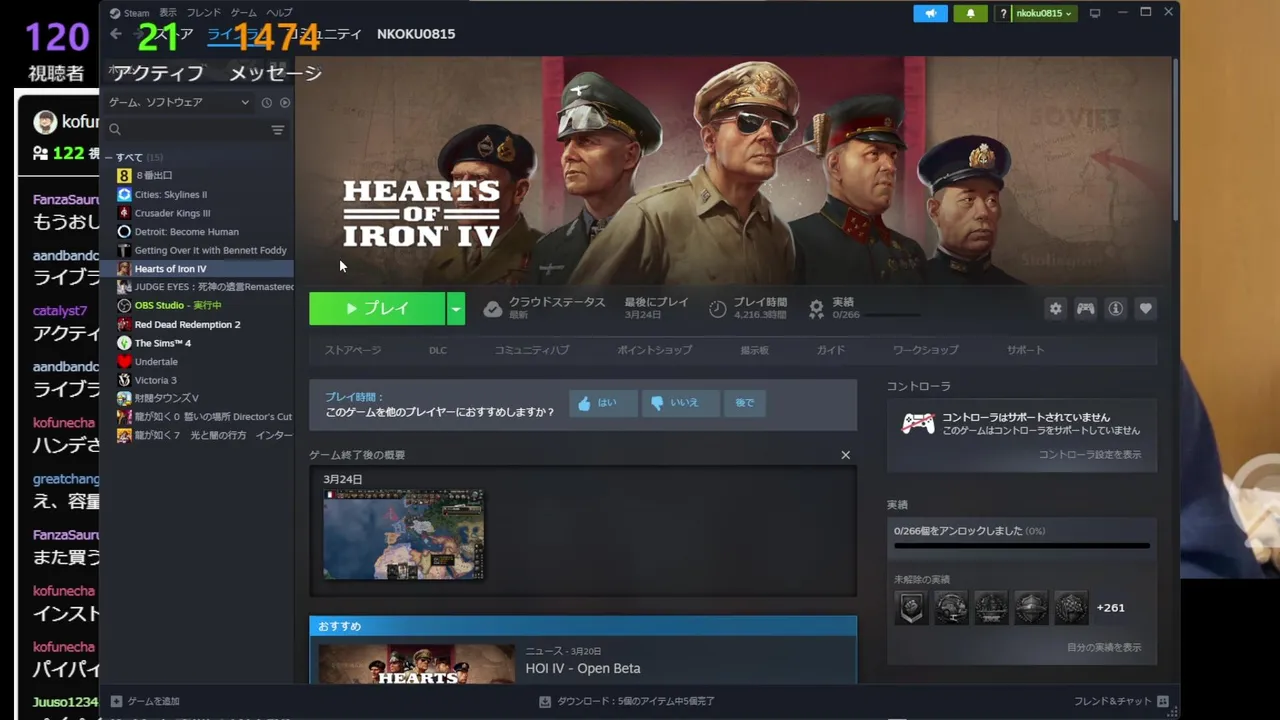This screenshot has width=1280, height=720.
Task: Click いいえ thumbs down button
Action: point(680,403)
